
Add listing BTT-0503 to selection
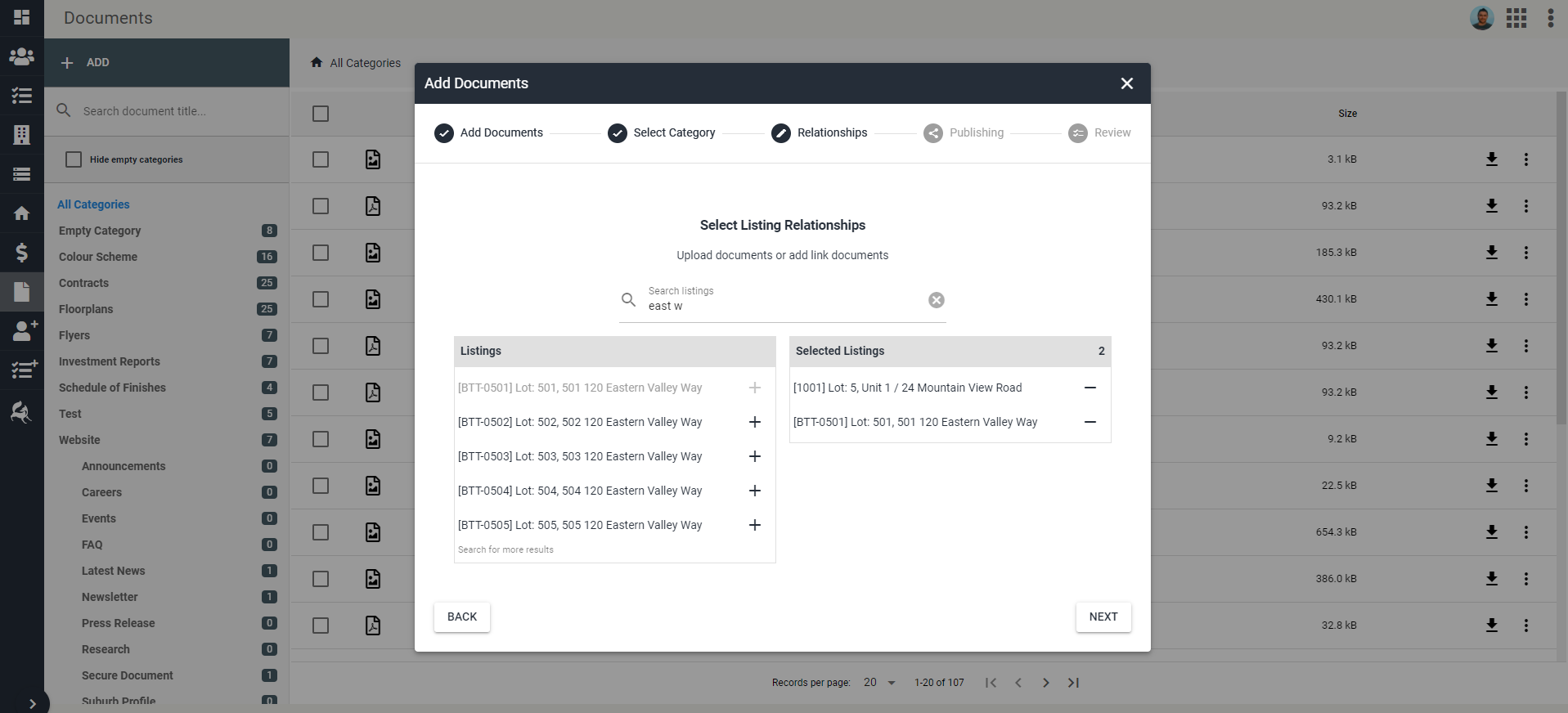tap(755, 456)
